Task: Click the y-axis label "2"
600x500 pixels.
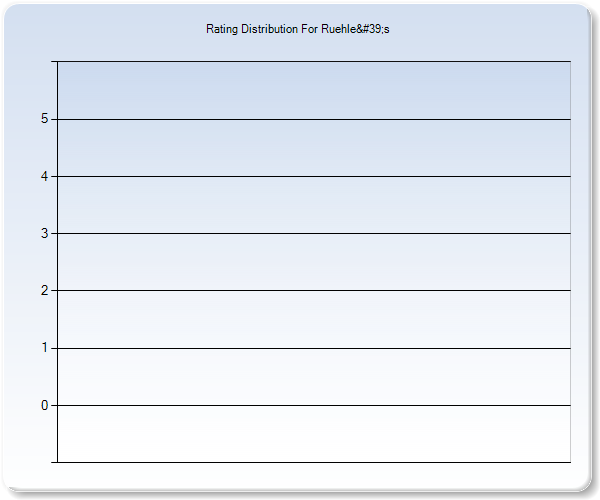Action: [44, 291]
